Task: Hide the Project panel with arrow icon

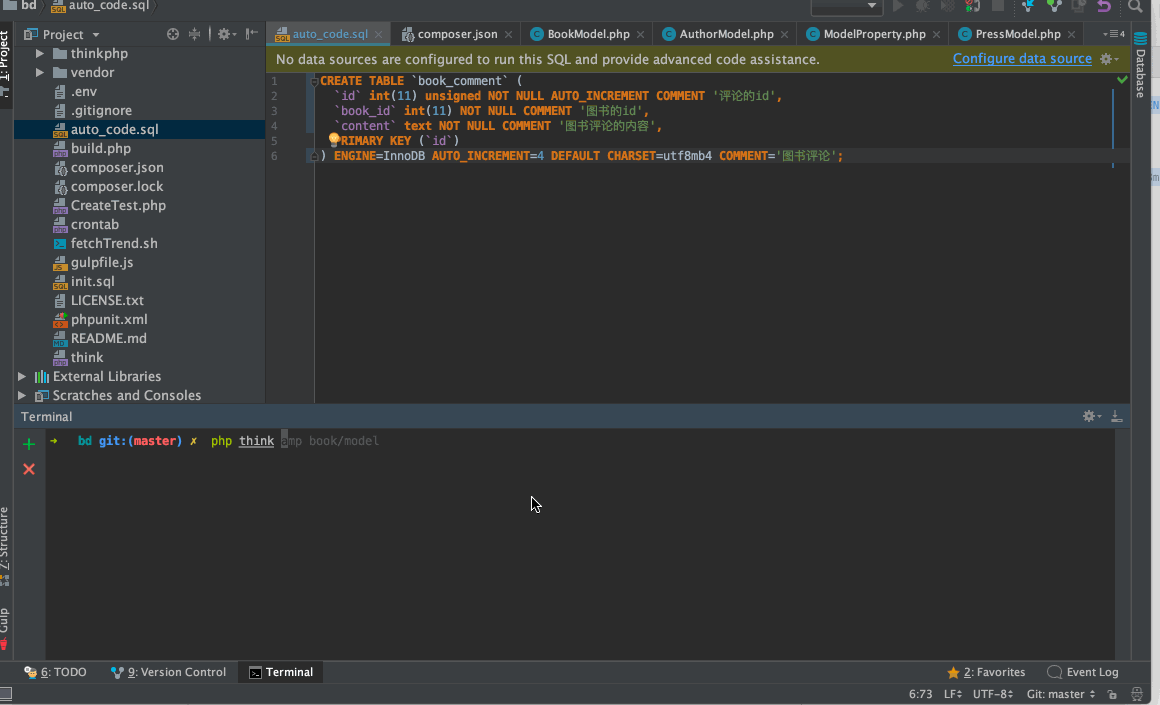Action: 252,34
